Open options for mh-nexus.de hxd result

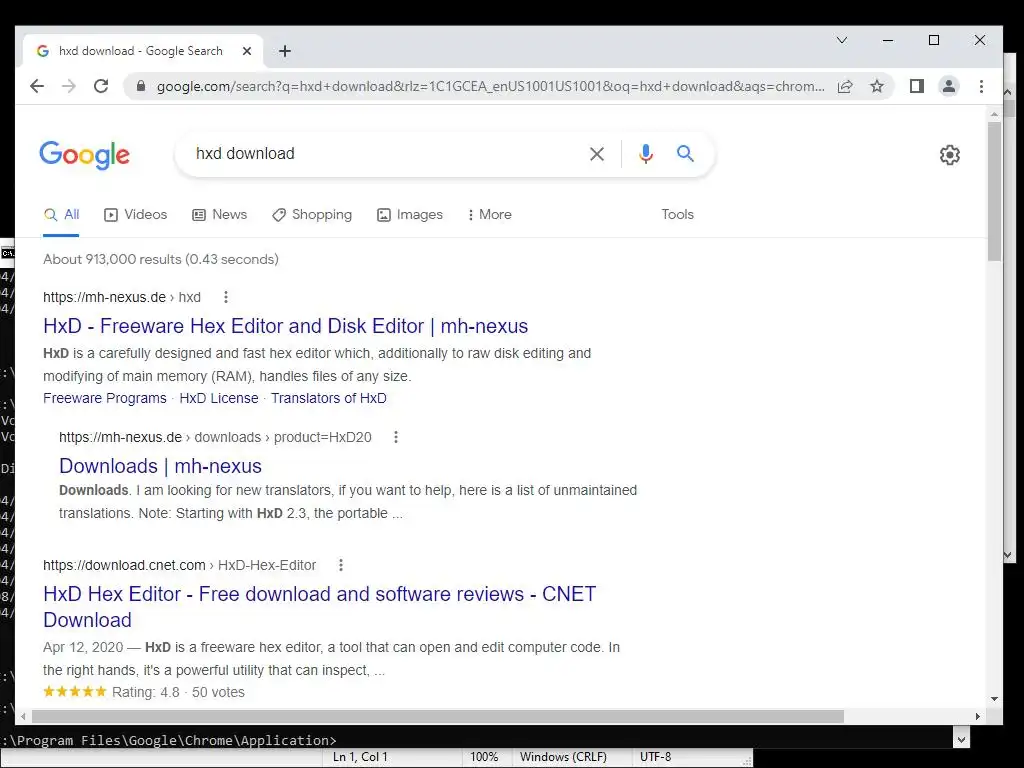[x=226, y=297]
